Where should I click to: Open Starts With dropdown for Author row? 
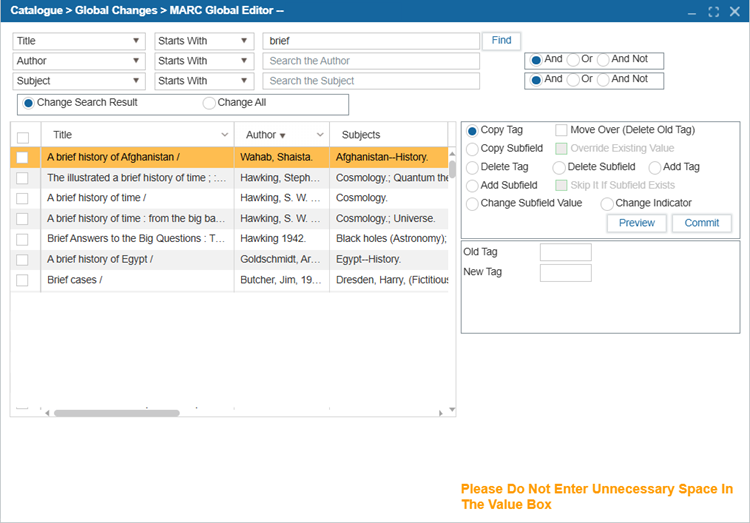click(203, 61)
